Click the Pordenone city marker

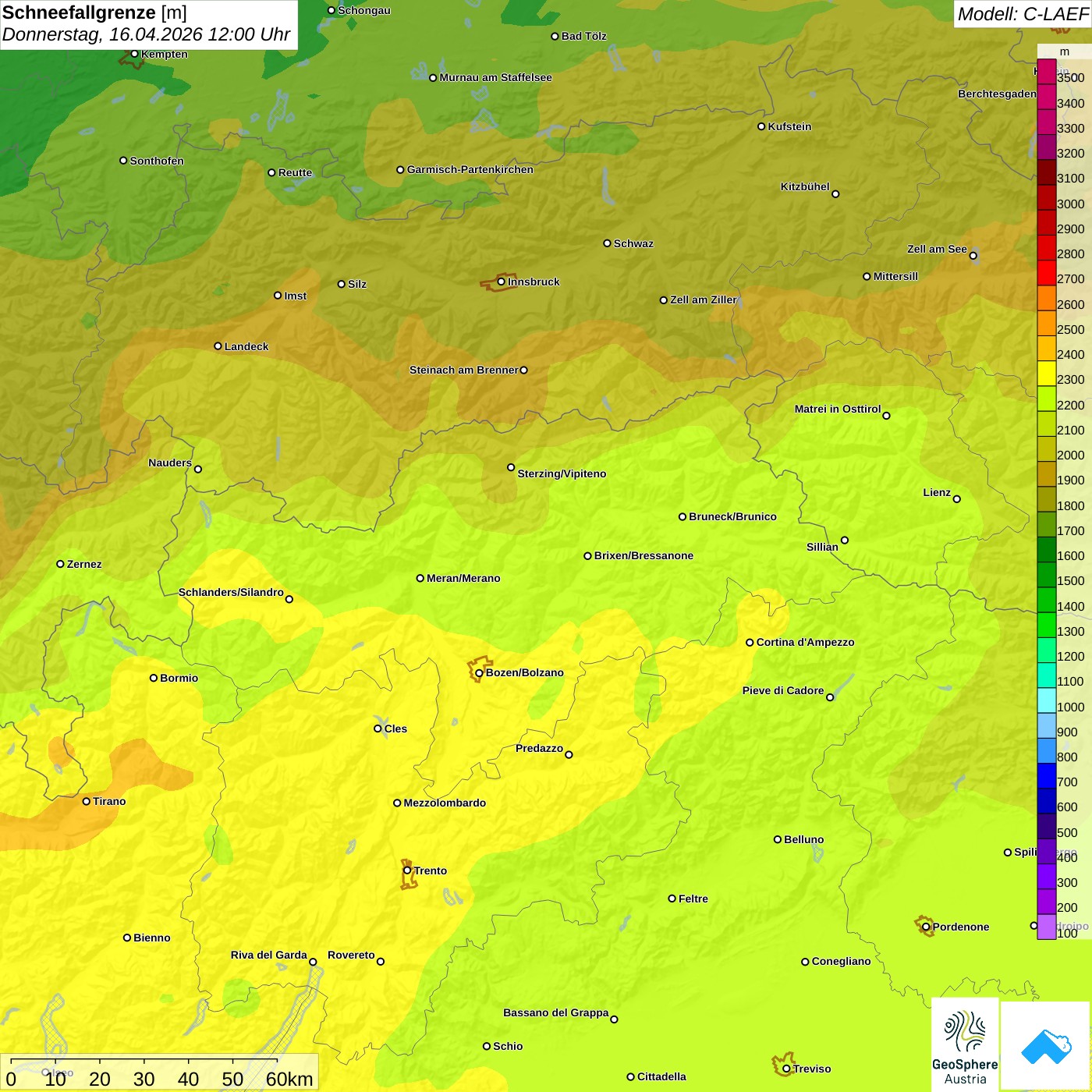click(x=926, y=927)
